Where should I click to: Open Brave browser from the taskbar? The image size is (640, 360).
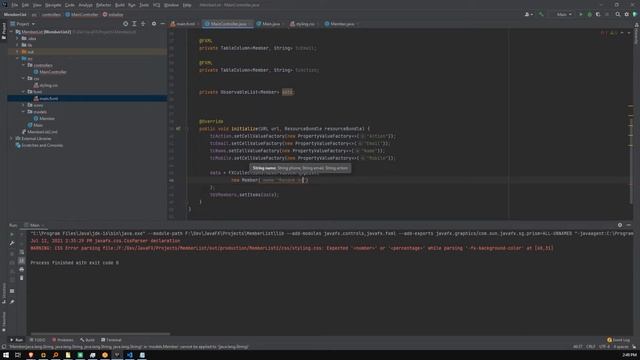(31, 355)
